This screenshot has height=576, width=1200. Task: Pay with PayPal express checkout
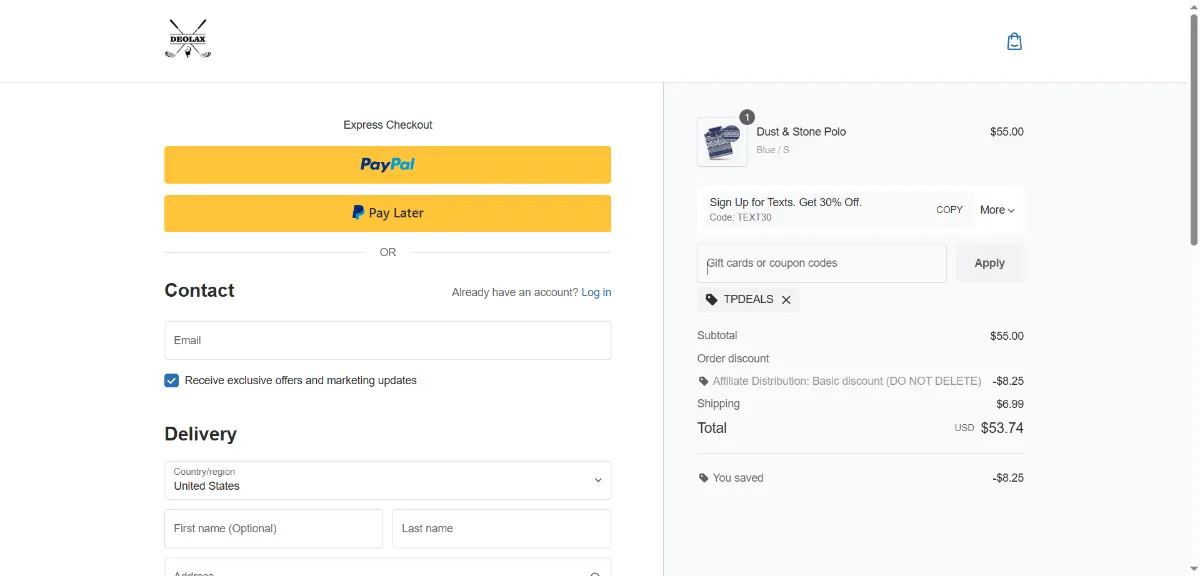pyautogui.click(x=388, y=165)
